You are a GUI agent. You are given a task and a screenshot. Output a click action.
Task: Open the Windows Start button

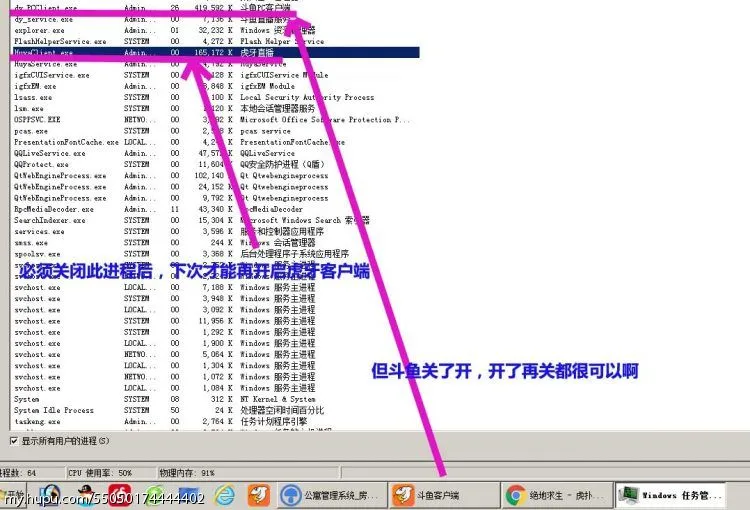[x=11, y=496]
